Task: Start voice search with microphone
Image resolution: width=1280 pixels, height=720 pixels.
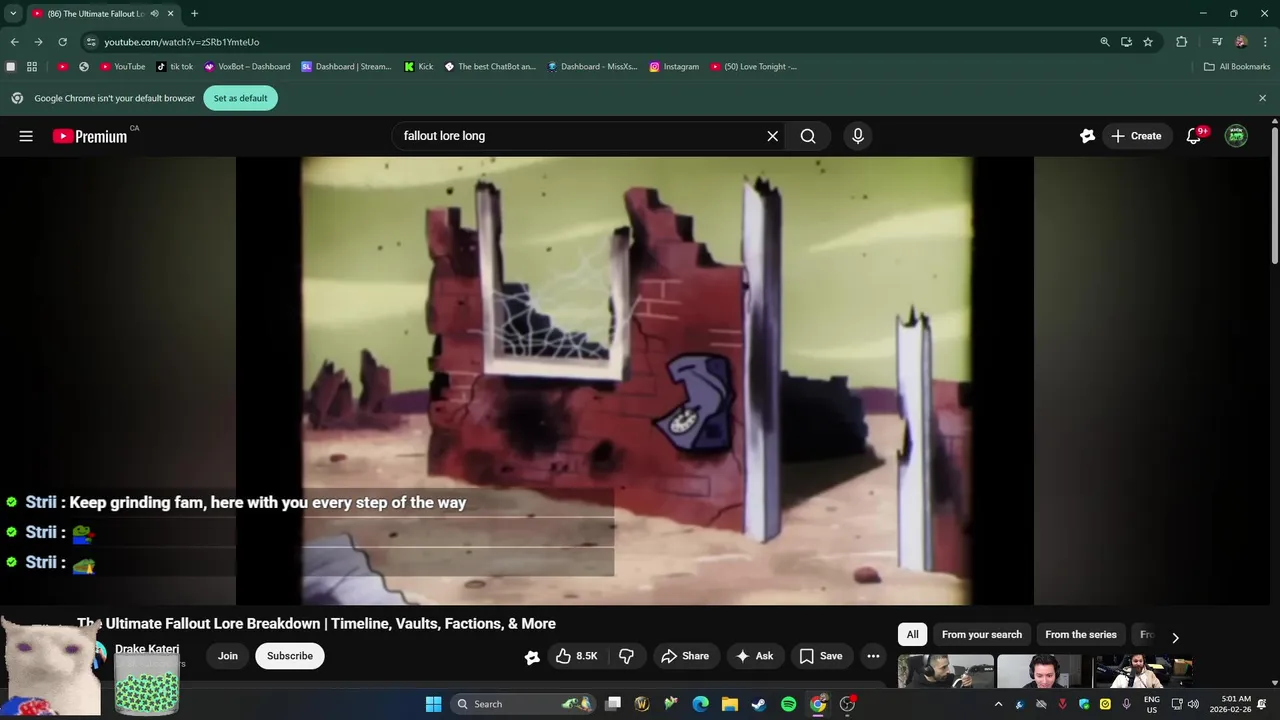Action: [x=857, y=136]
